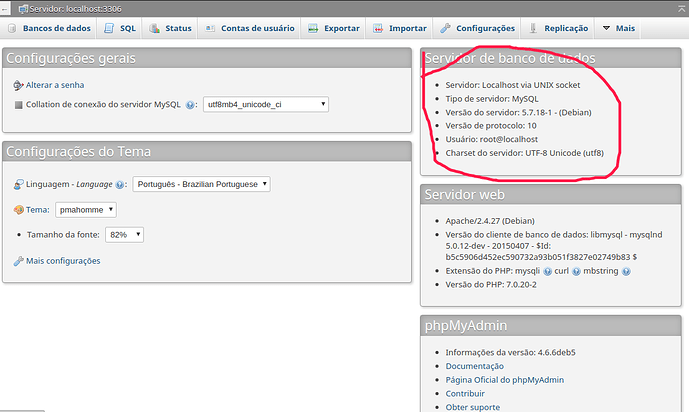The height and width of the screenshot is (412, 689).
Task: Click the page-top collapse icon at the top-right corner
Action: click(x=682, y=8)
